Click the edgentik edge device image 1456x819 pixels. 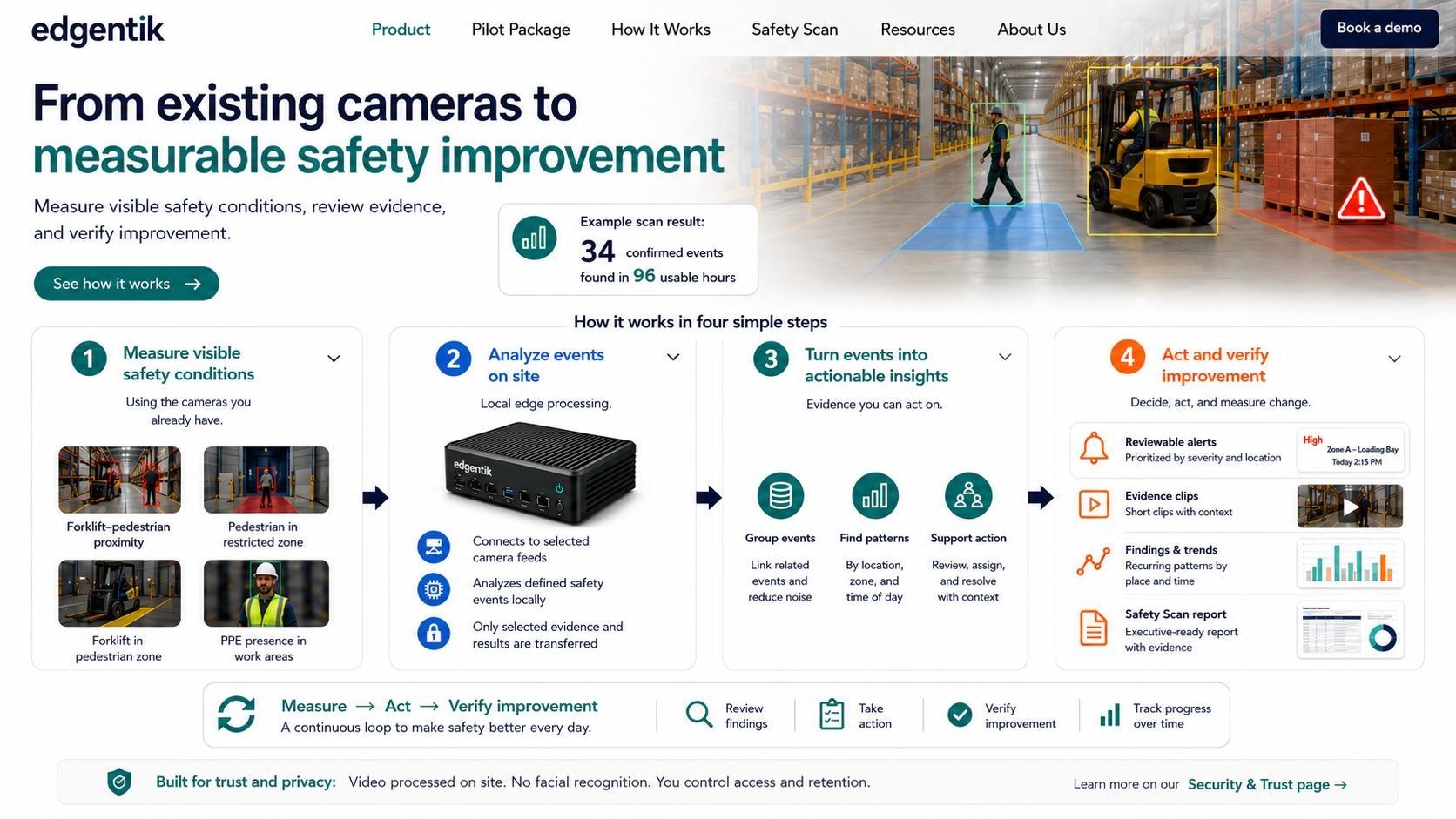pos(541,473)
